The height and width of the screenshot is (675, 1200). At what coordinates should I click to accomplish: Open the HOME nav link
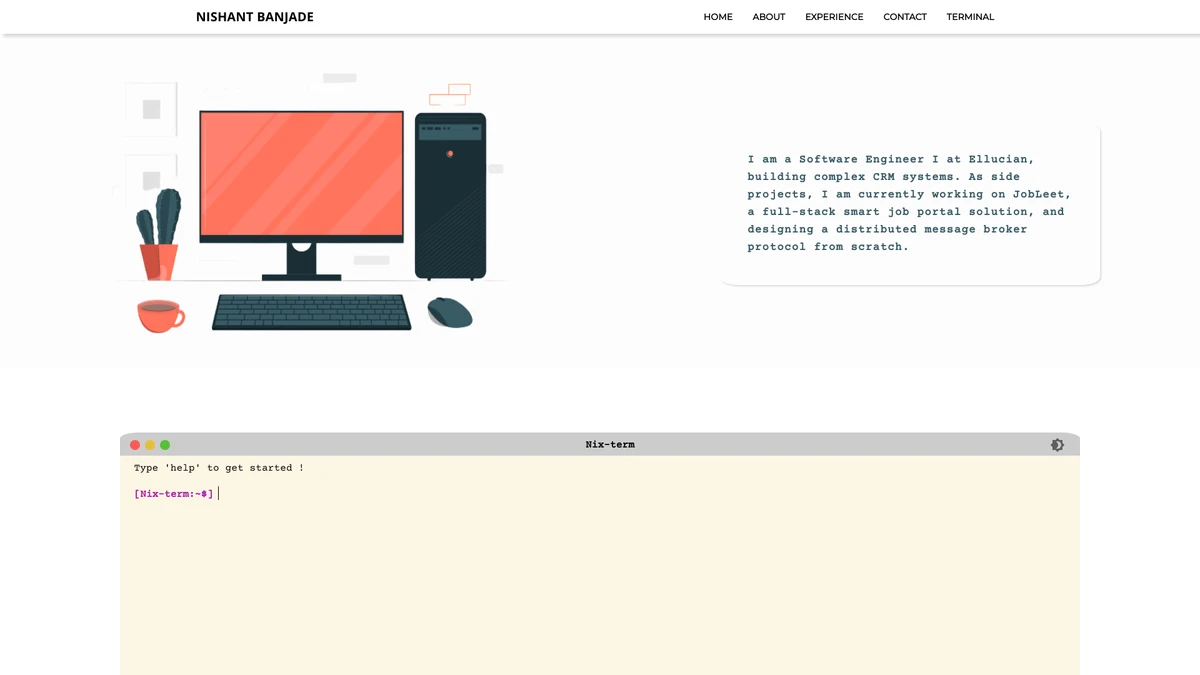click(718, 17)
